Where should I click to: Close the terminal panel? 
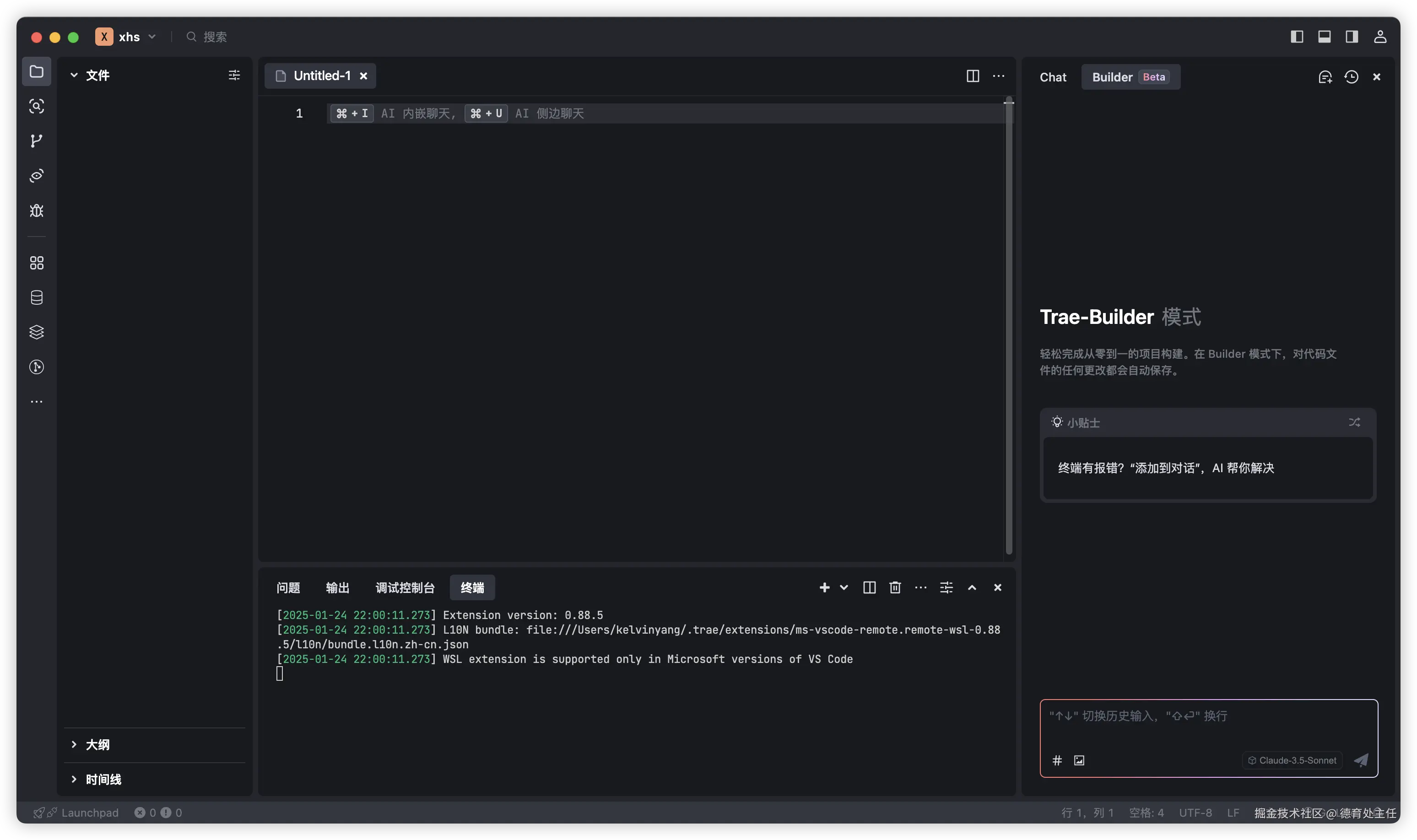997,587
